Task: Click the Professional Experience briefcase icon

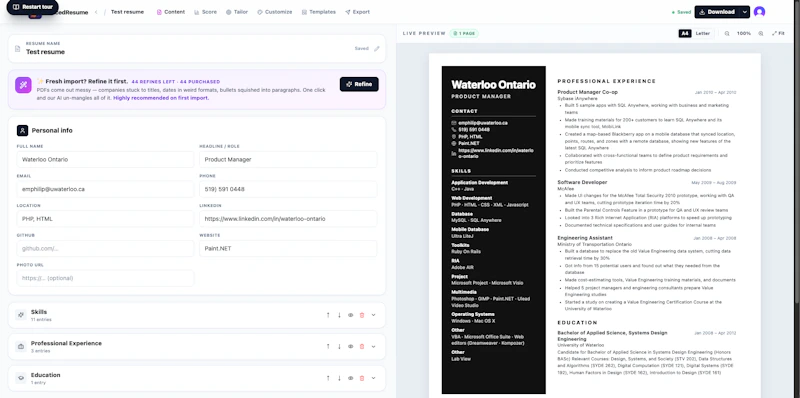Action: point(21,346)
